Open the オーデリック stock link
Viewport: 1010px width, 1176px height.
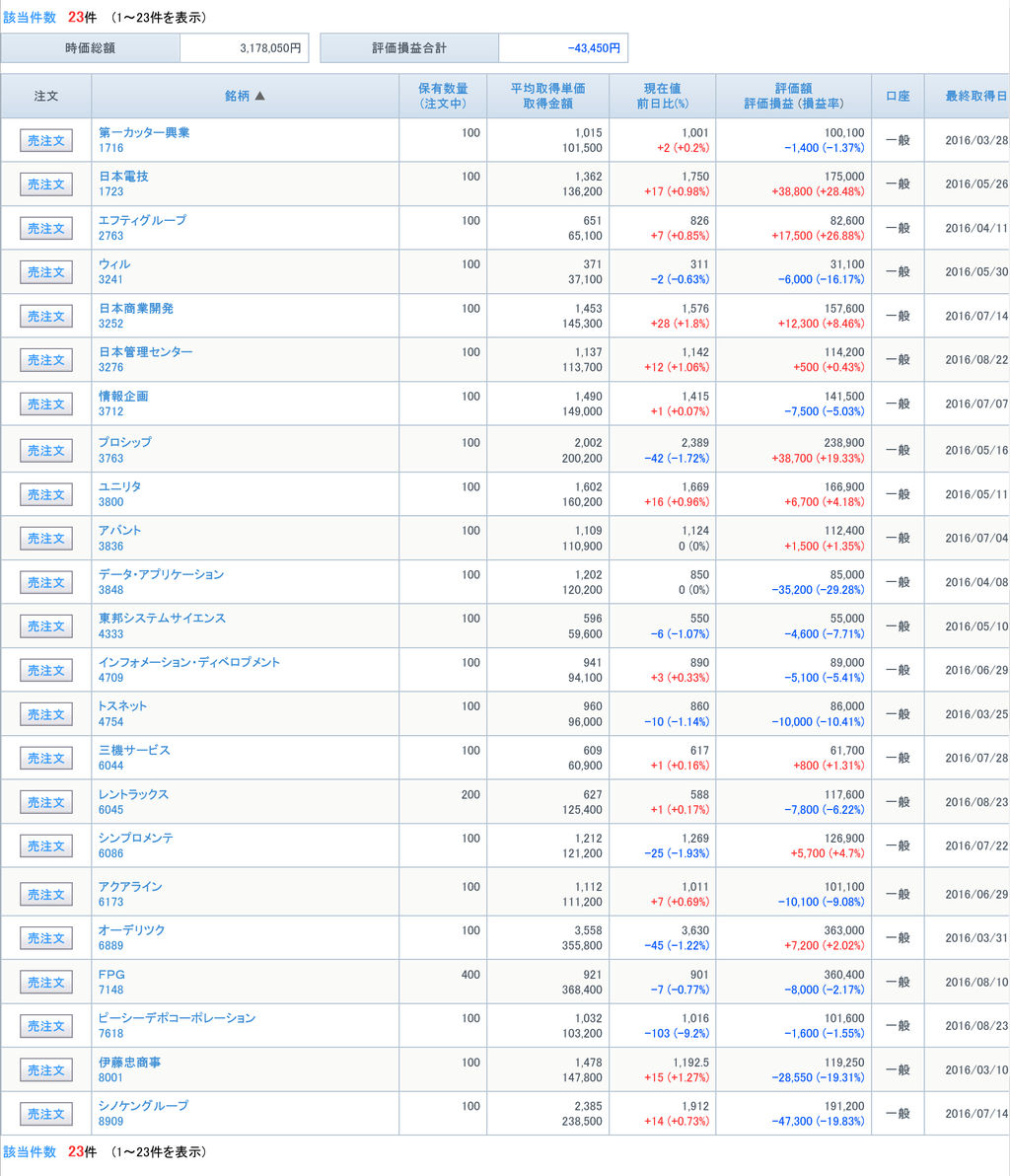[x=132, y=930]
